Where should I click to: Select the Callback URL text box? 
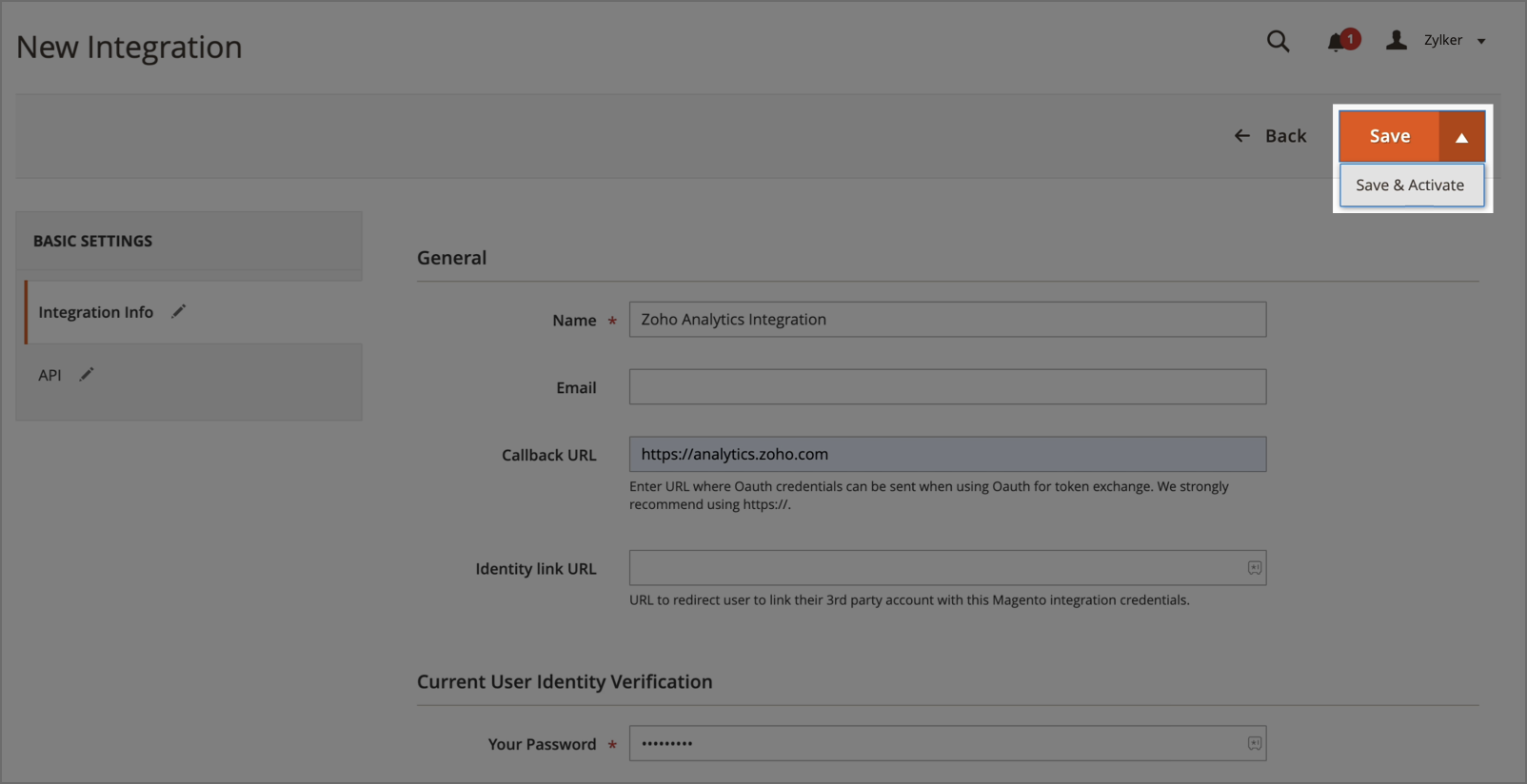(x=946, y=455)
